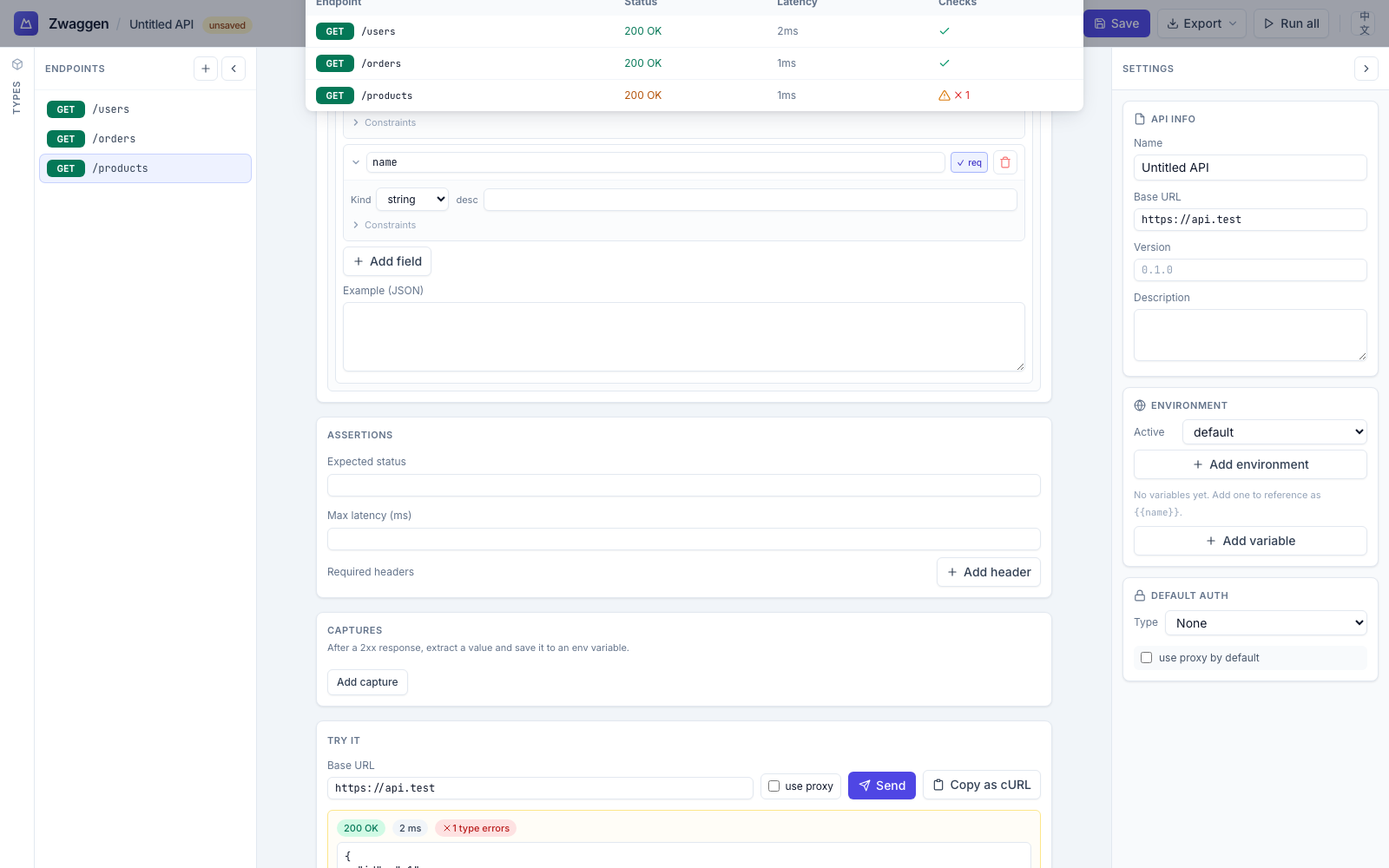Toggle the req flag on name field
Screen dimensions: 1389x868
tap(969, 162)
